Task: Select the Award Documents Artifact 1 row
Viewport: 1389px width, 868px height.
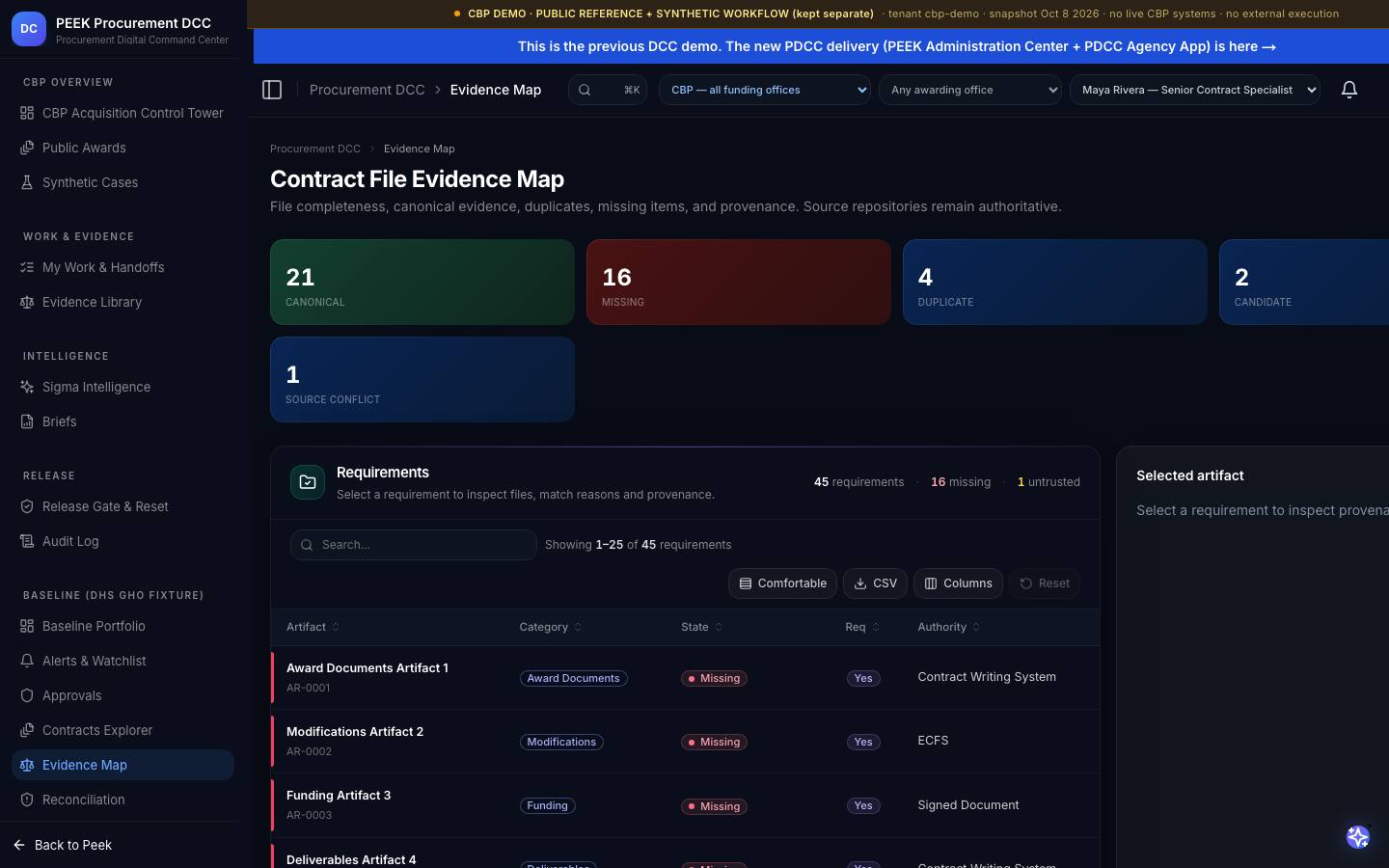Action: coord(686,678)
